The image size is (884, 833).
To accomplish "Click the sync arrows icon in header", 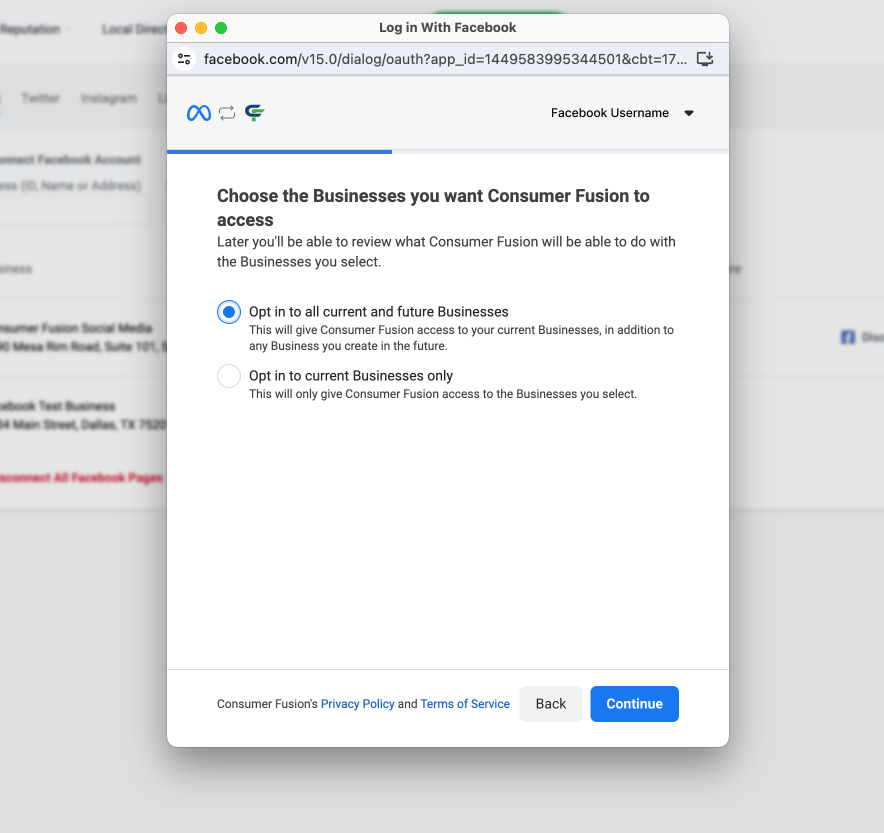I will coord(227,113).
